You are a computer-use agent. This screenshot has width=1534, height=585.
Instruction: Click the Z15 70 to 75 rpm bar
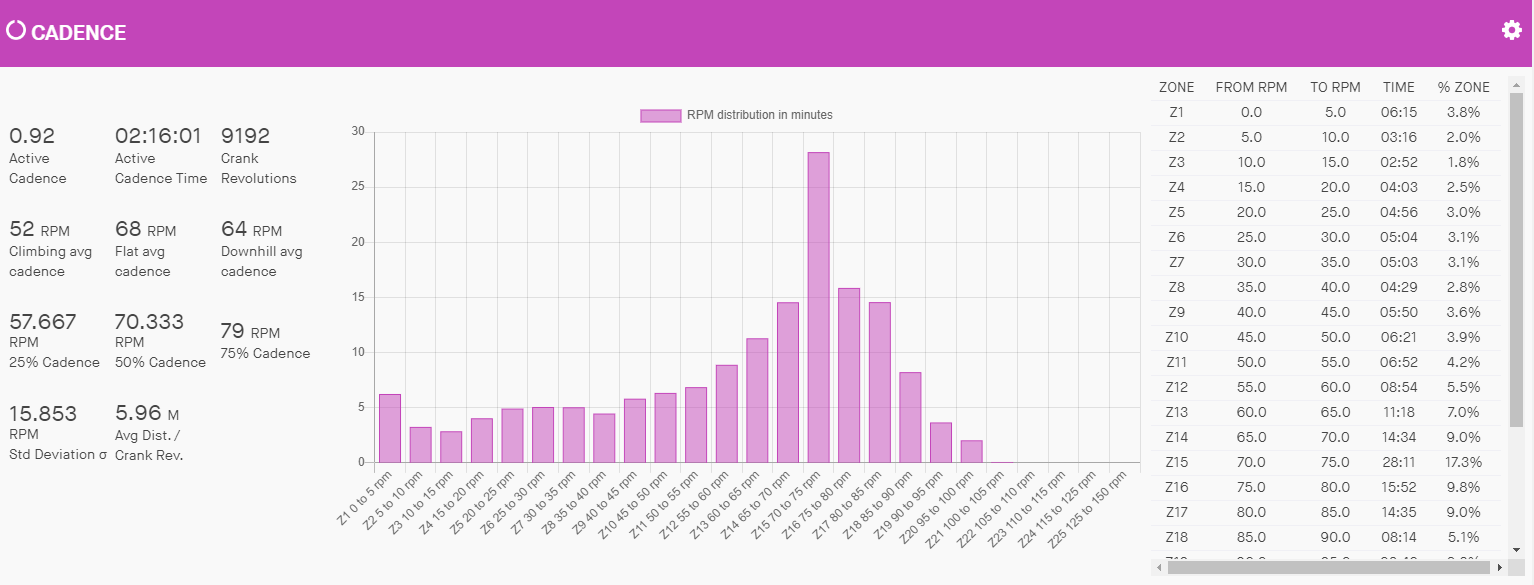point(818,307)
